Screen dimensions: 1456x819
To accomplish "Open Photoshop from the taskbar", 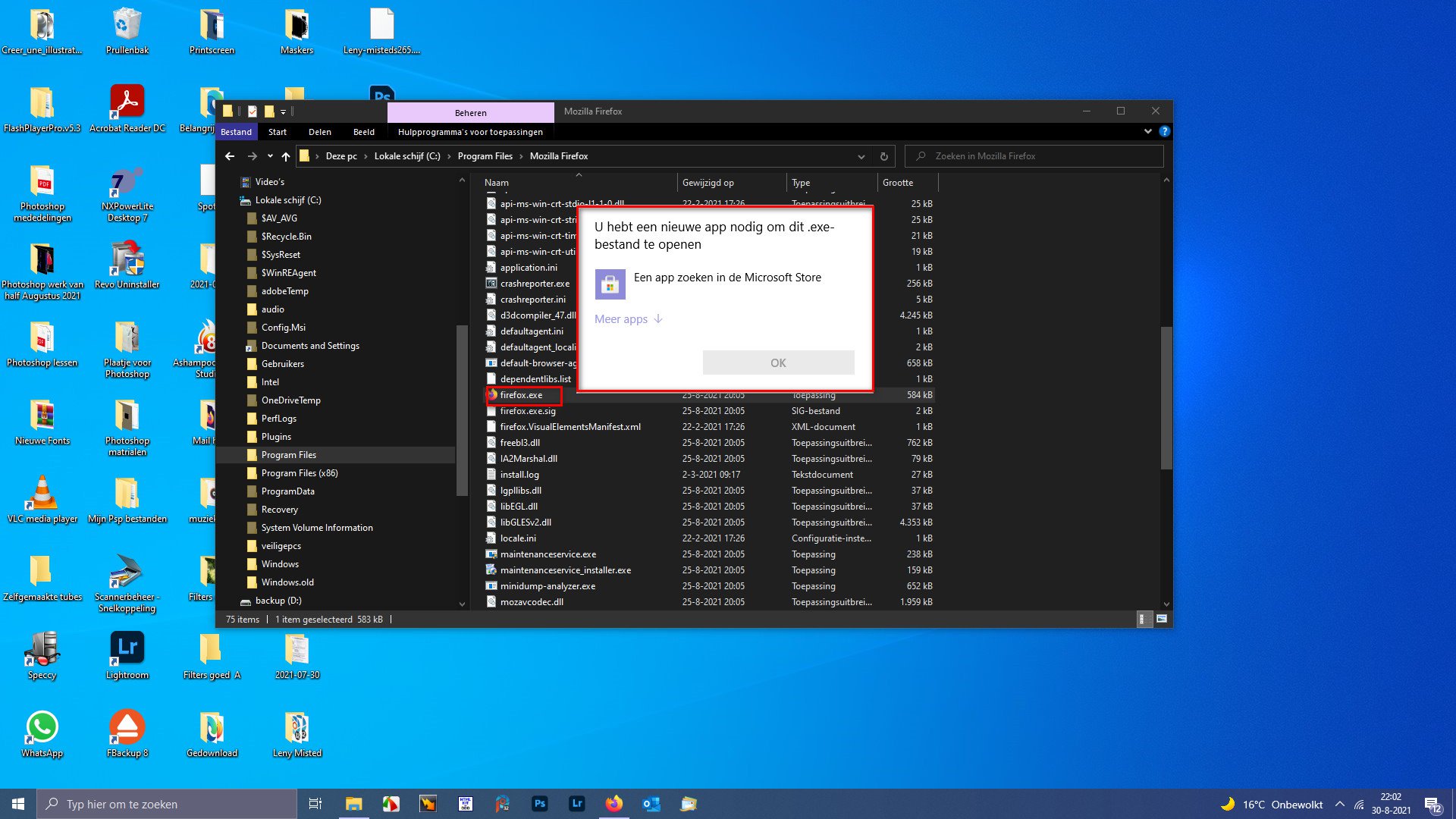I will [x=540, y=804].
